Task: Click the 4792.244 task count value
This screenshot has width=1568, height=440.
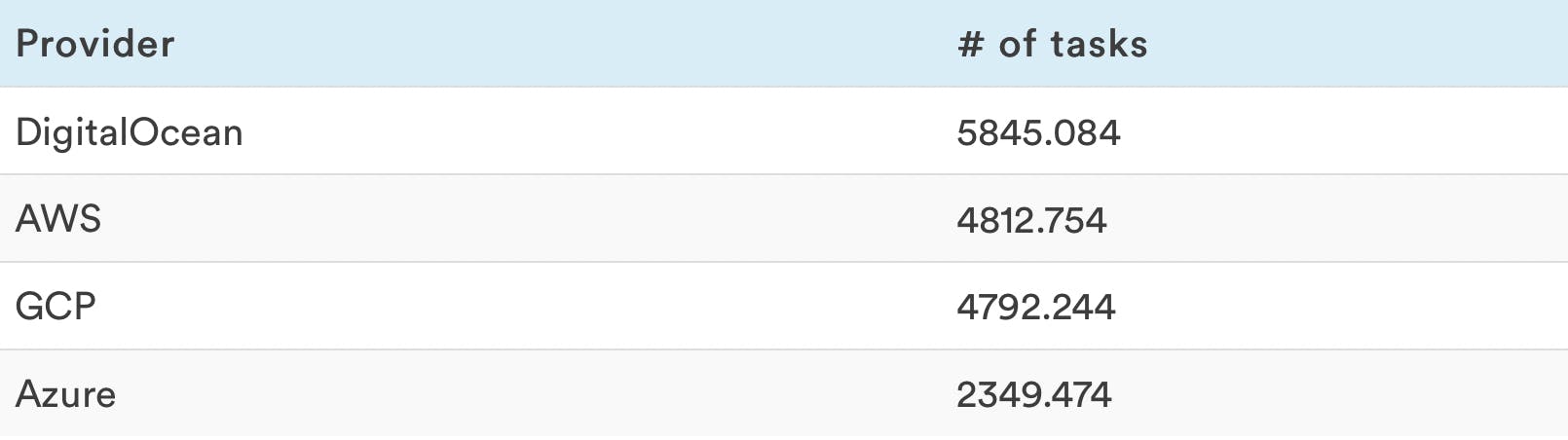Action: (1035, 308)
